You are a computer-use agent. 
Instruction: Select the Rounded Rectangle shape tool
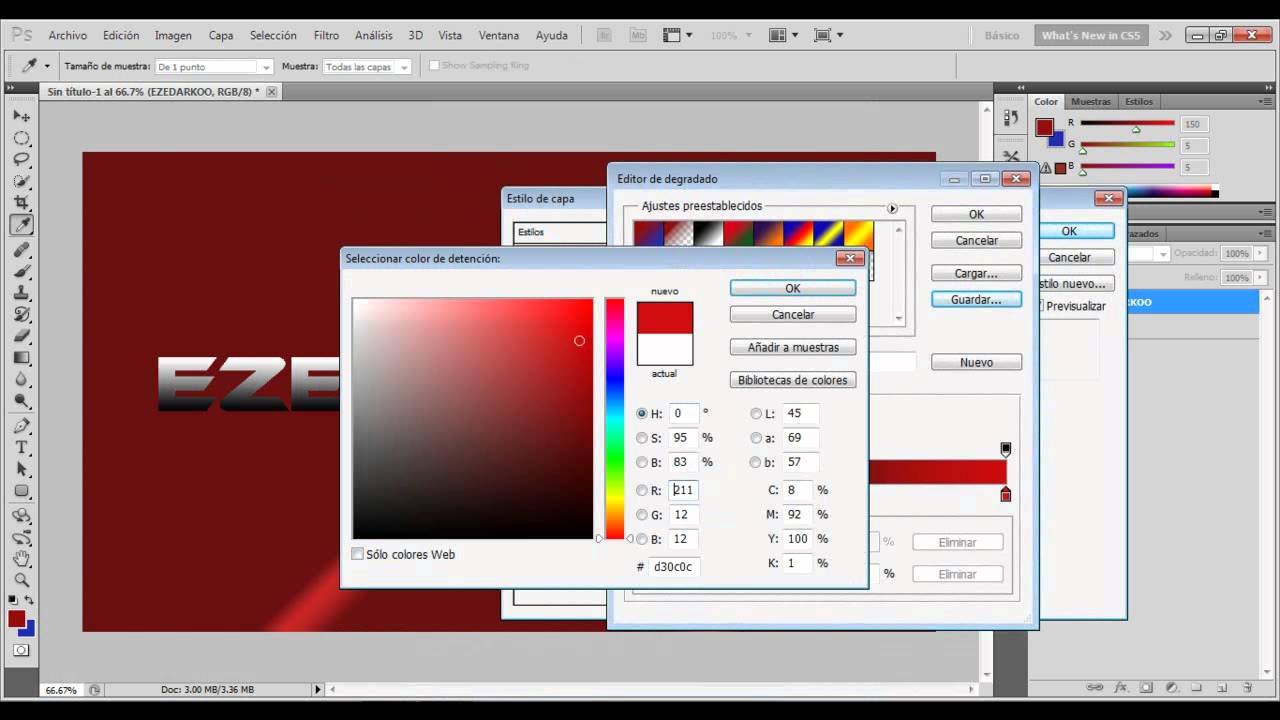21,490
